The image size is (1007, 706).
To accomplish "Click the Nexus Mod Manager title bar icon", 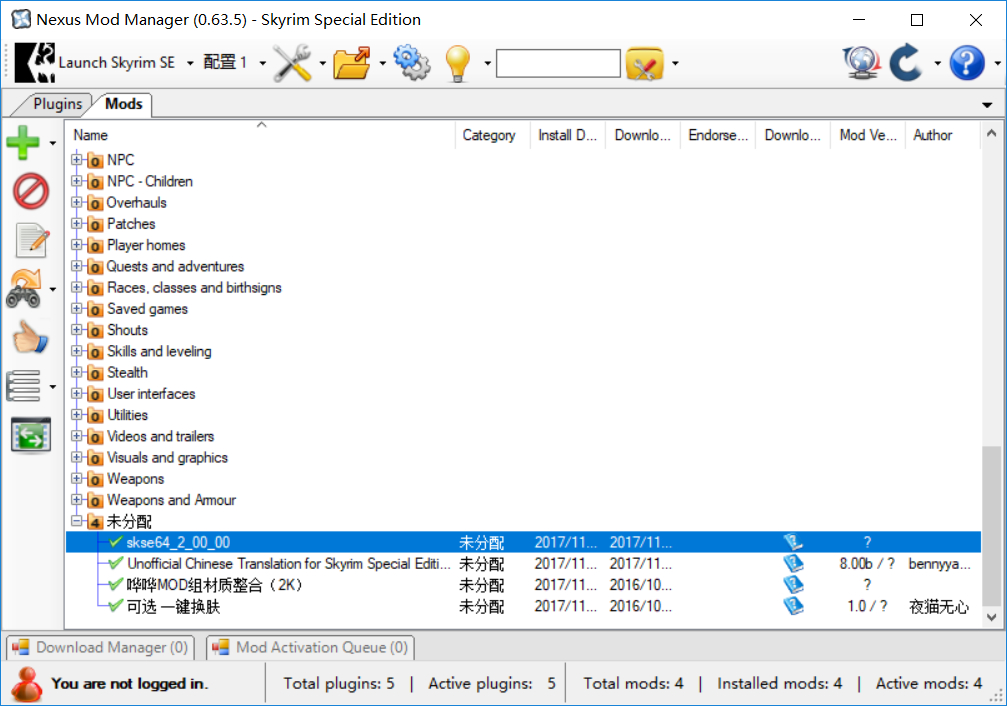I will 21,19.
